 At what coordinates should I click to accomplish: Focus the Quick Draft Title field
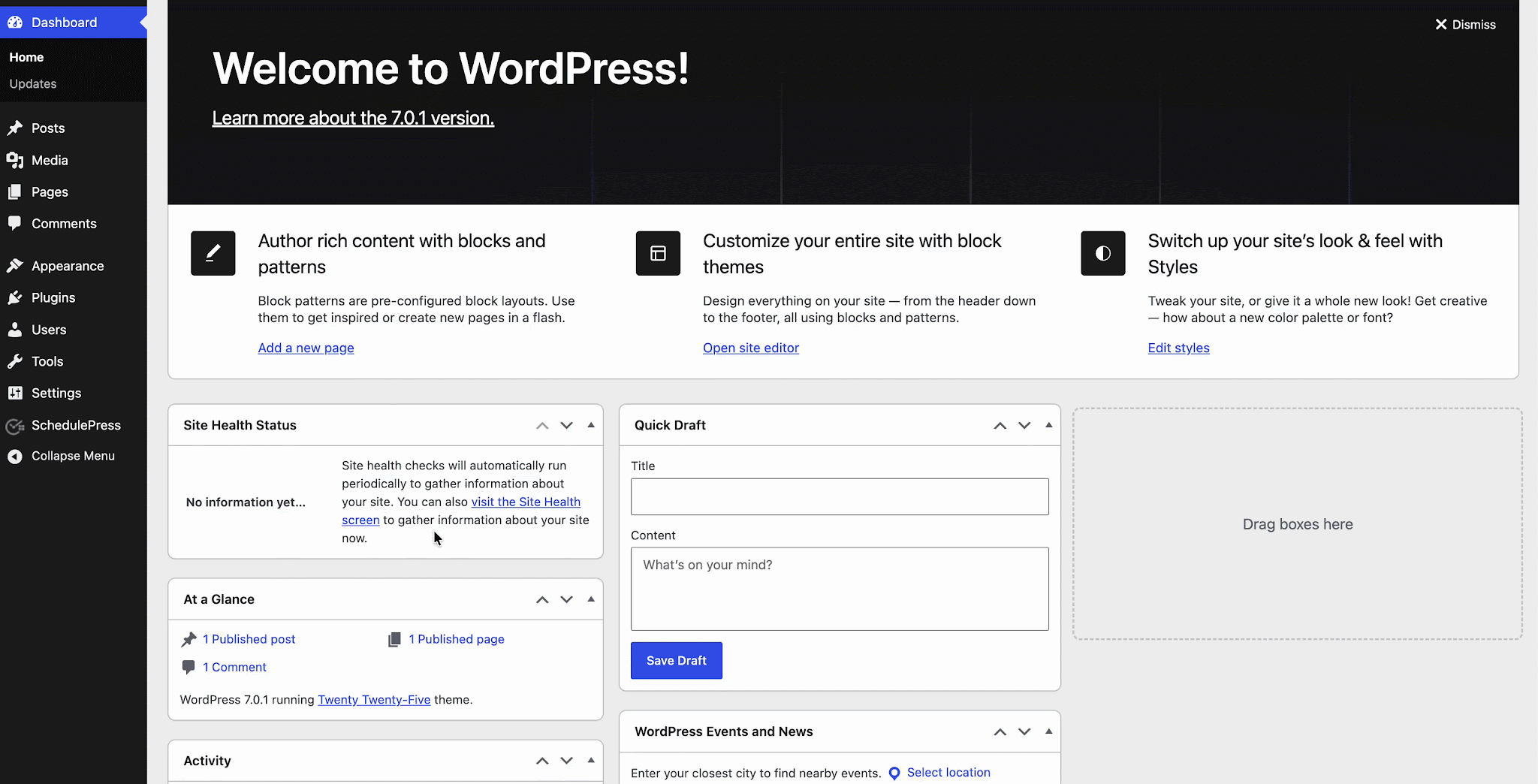pos(840,496)
